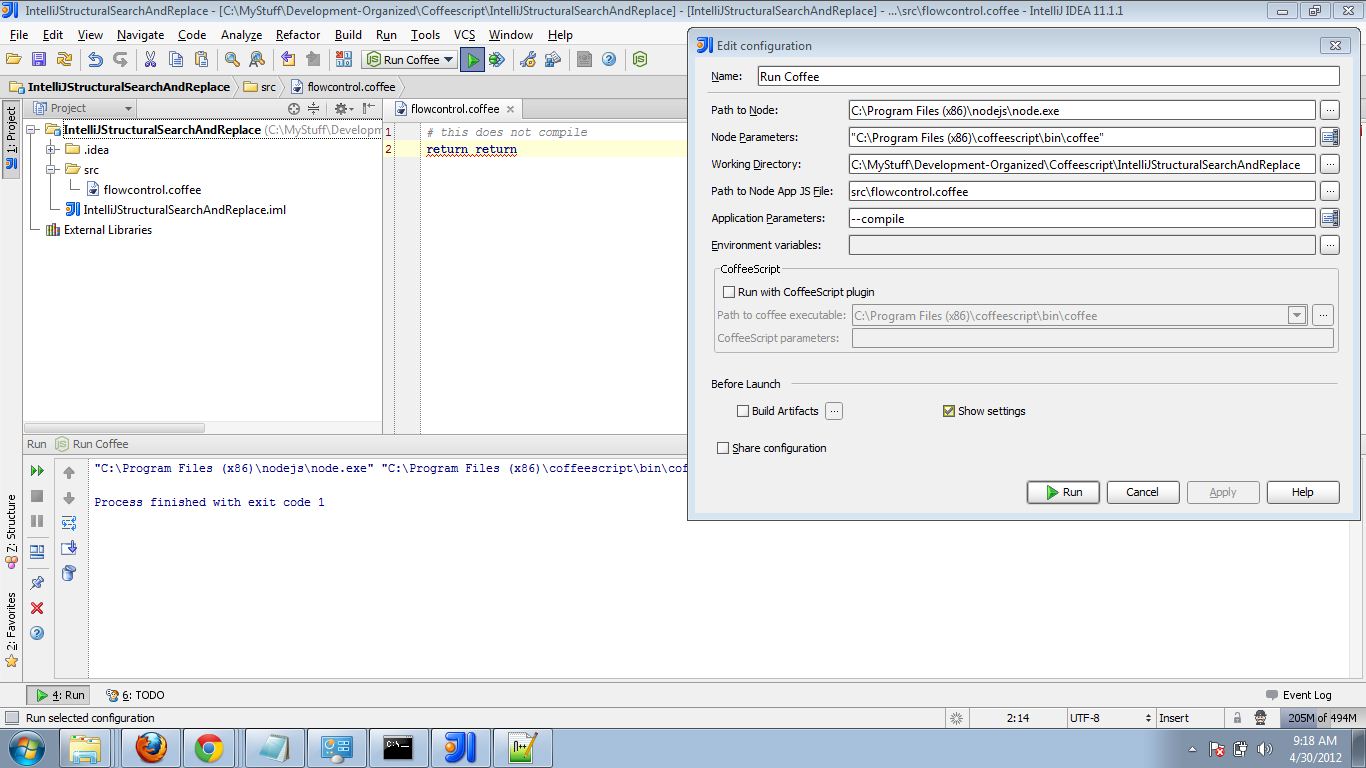Expand the .idea folder
This screenshot has width=1366, height=768.
51,150
